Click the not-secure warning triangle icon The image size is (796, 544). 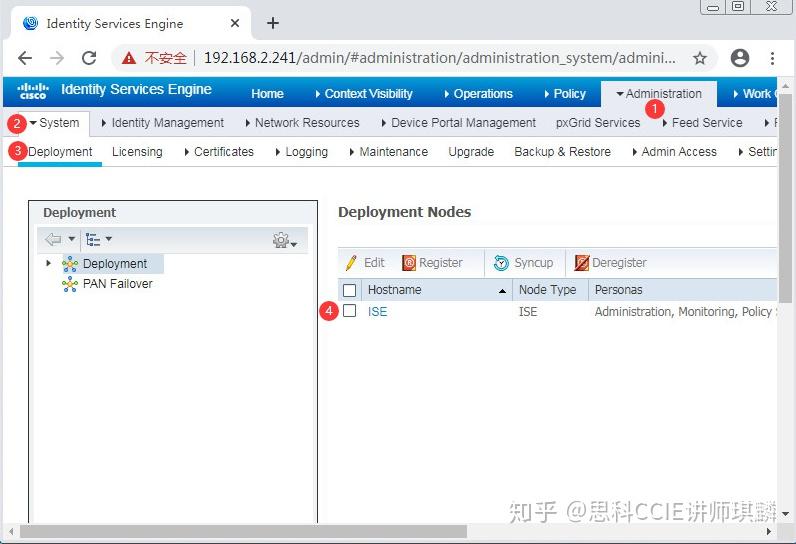pyautogui.click(x=129, y=58)
